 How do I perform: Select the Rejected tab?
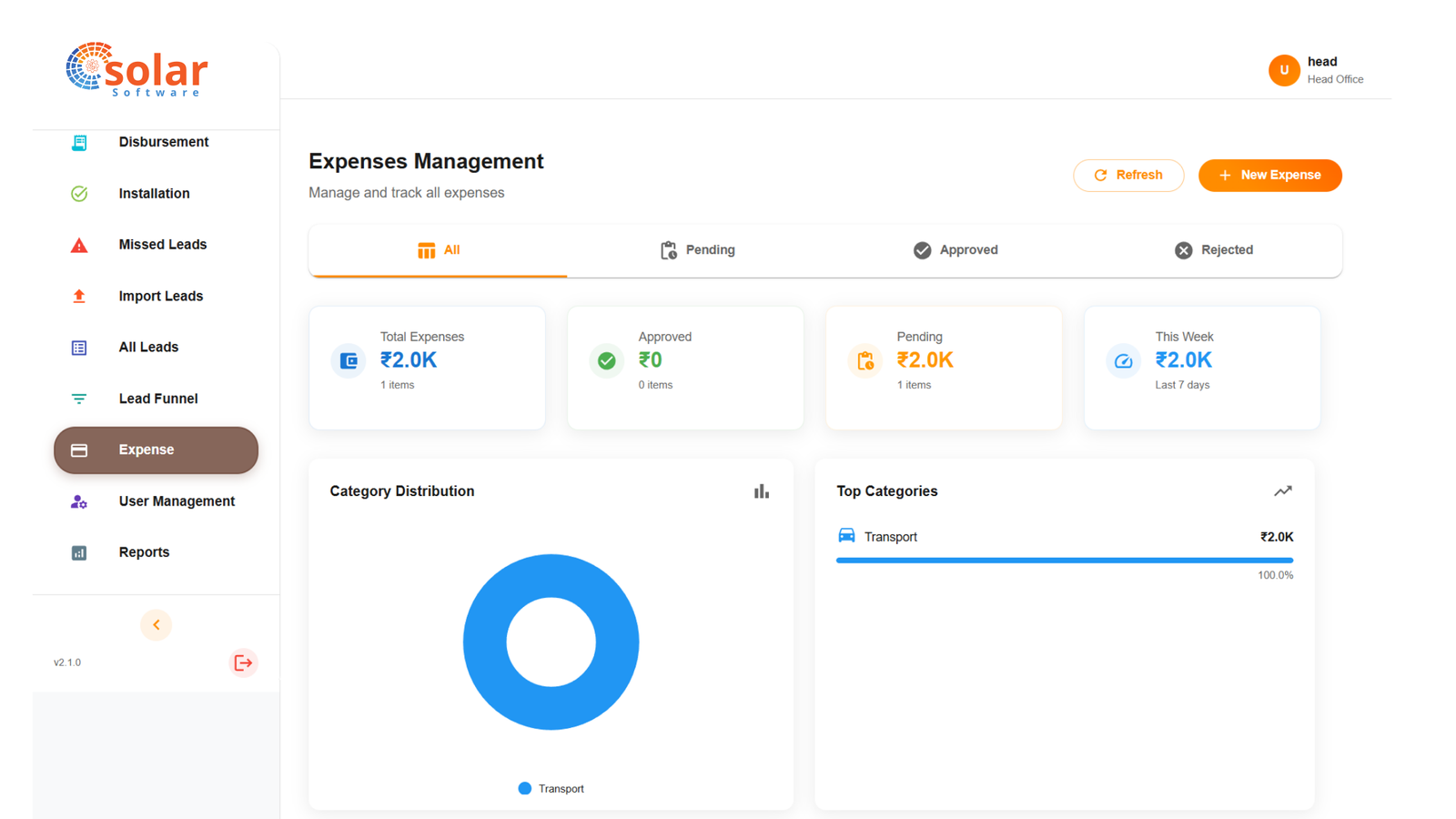click(1214, 249)
